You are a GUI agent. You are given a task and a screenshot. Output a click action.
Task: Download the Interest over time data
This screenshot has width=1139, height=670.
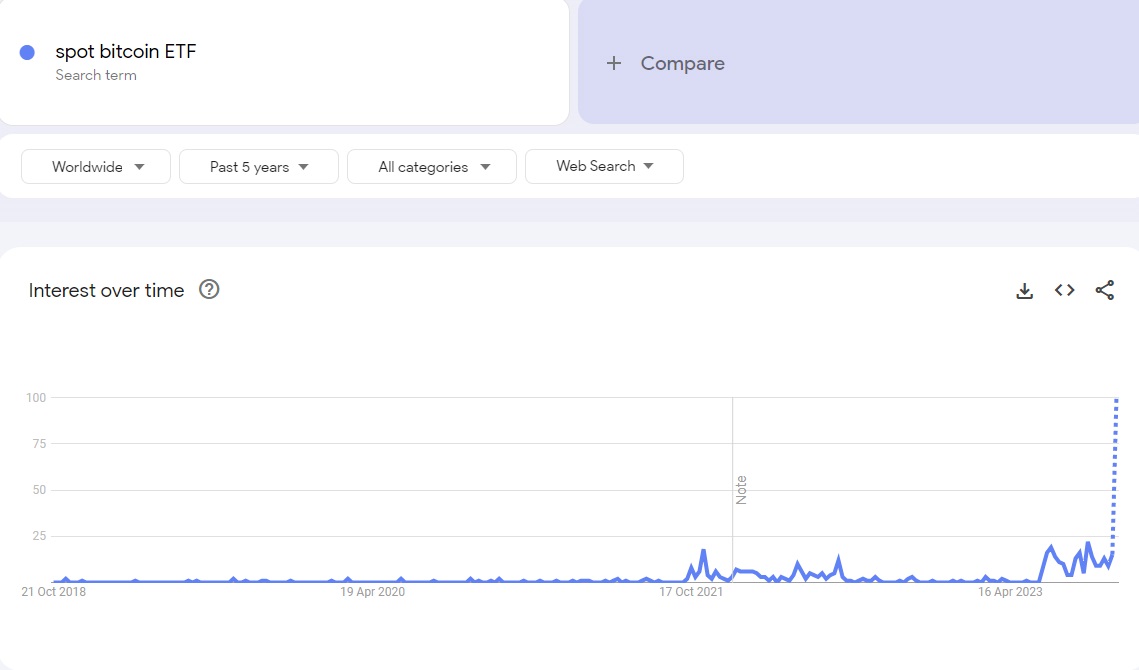pyautogui.click(x=1024, y=291)
